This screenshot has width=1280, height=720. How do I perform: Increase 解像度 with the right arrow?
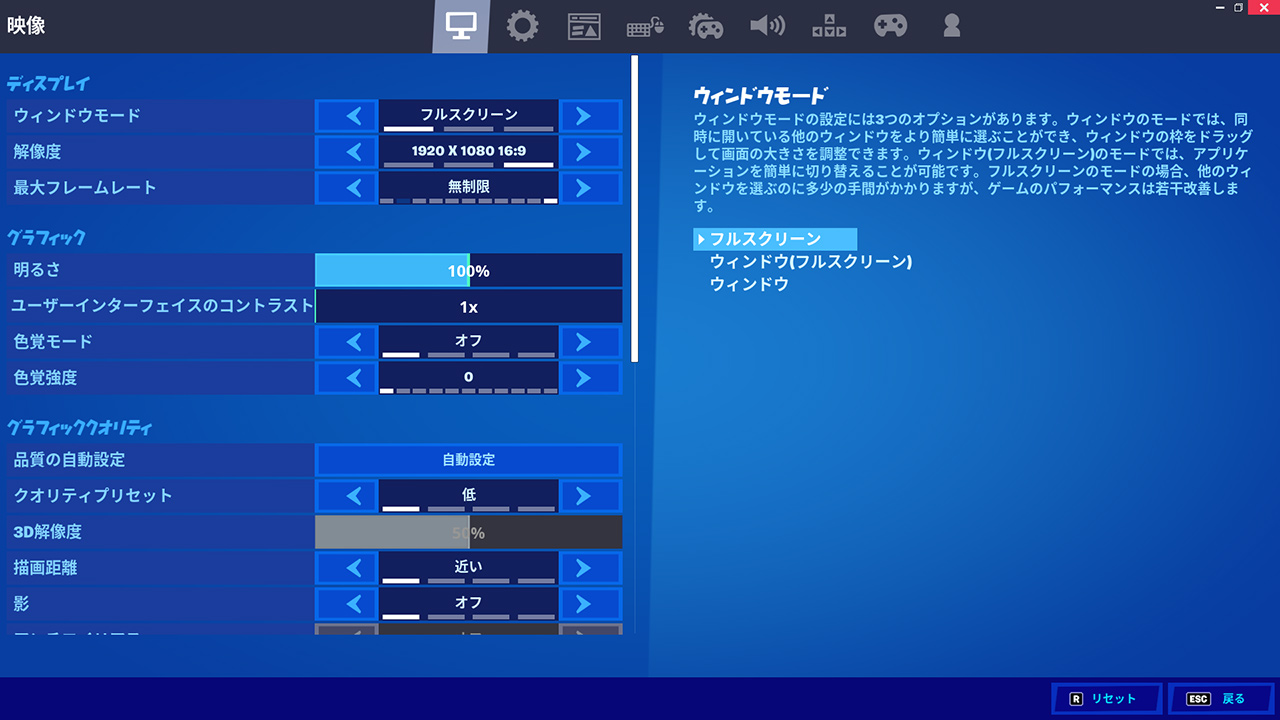591,152
